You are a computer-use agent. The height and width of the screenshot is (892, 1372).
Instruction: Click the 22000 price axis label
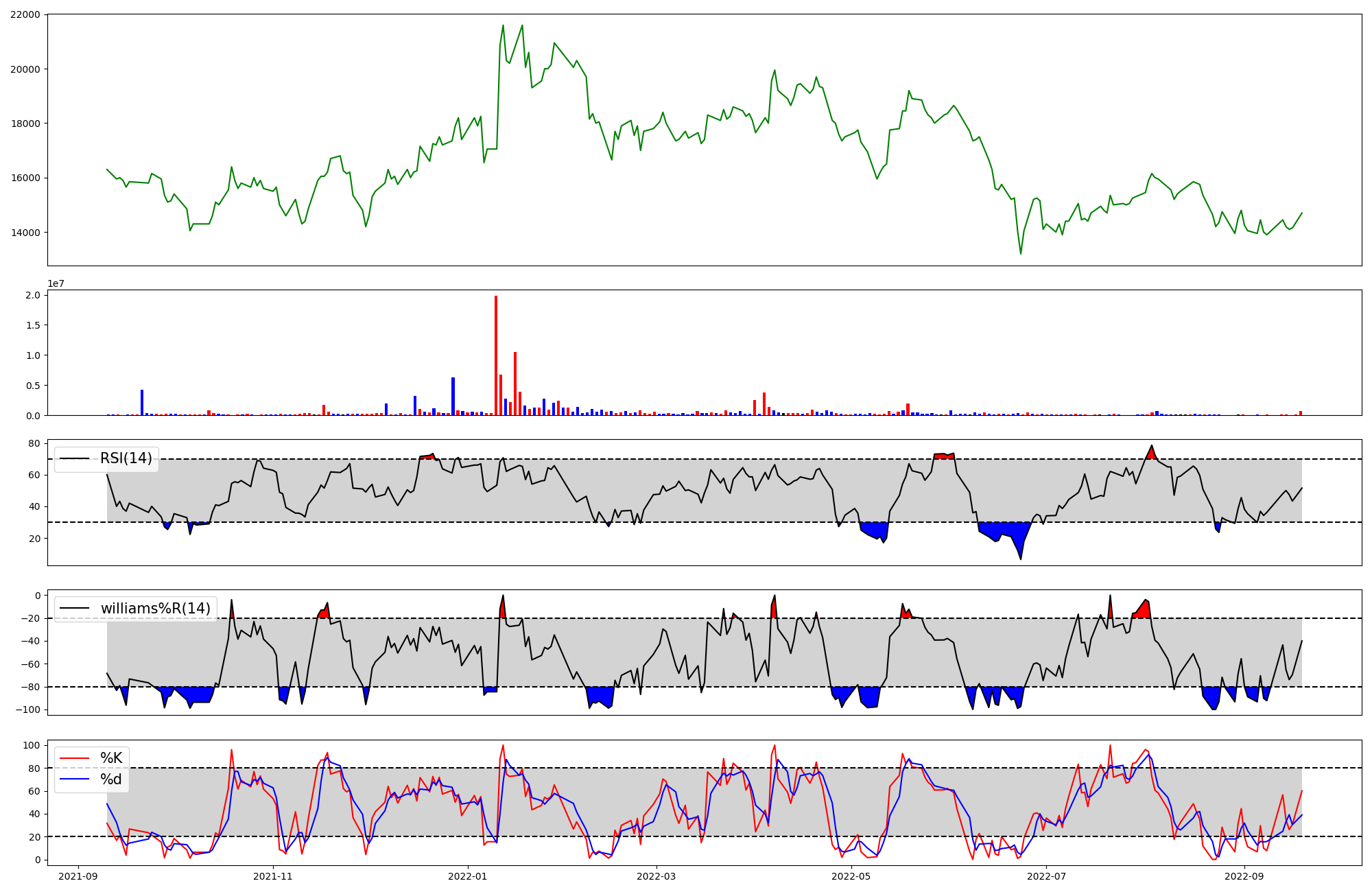[25, 14]
